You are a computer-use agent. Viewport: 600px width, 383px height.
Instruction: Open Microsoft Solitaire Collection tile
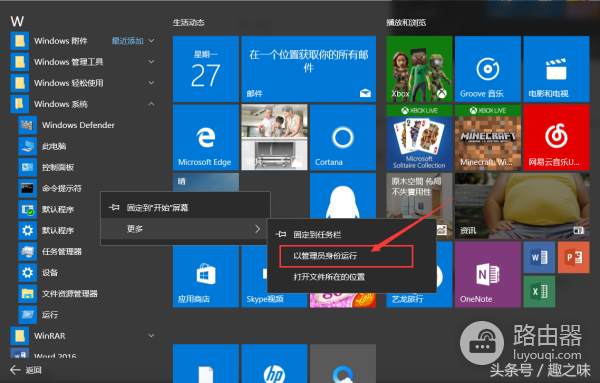click(419, 137)
